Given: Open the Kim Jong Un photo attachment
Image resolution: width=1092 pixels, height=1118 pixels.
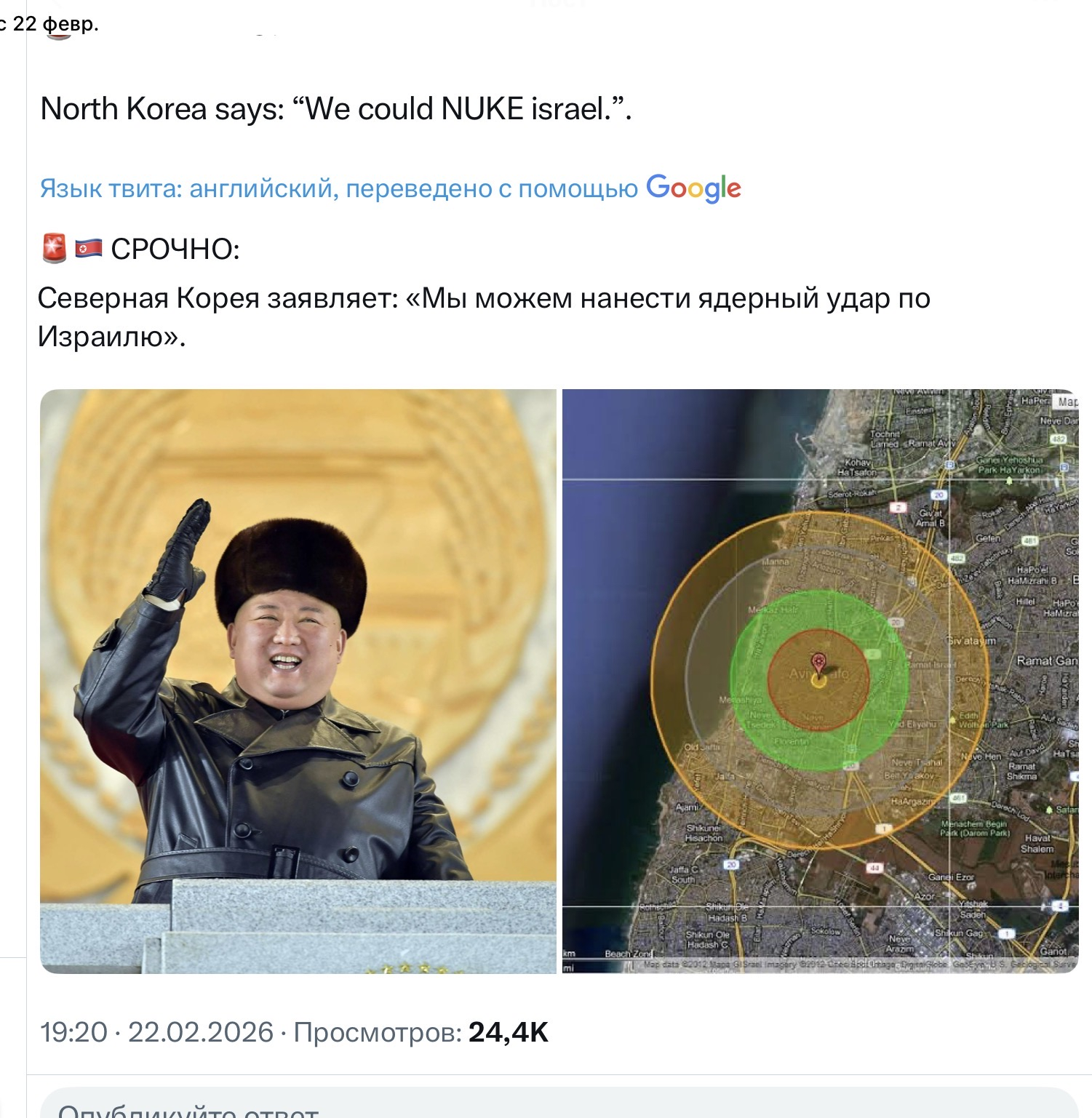Looking at the screenshot, I should click(x=298, y=681).
